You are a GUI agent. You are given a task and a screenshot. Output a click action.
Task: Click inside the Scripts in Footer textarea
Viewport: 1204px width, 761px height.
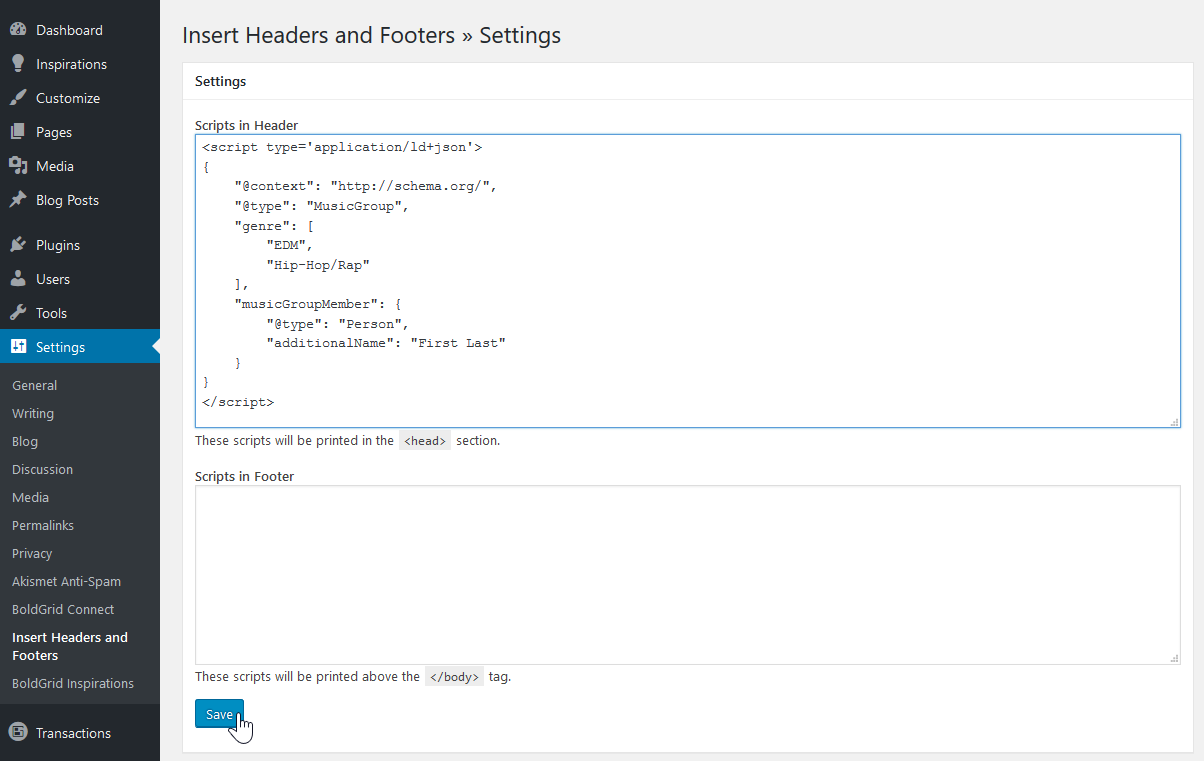pos(686,575)
